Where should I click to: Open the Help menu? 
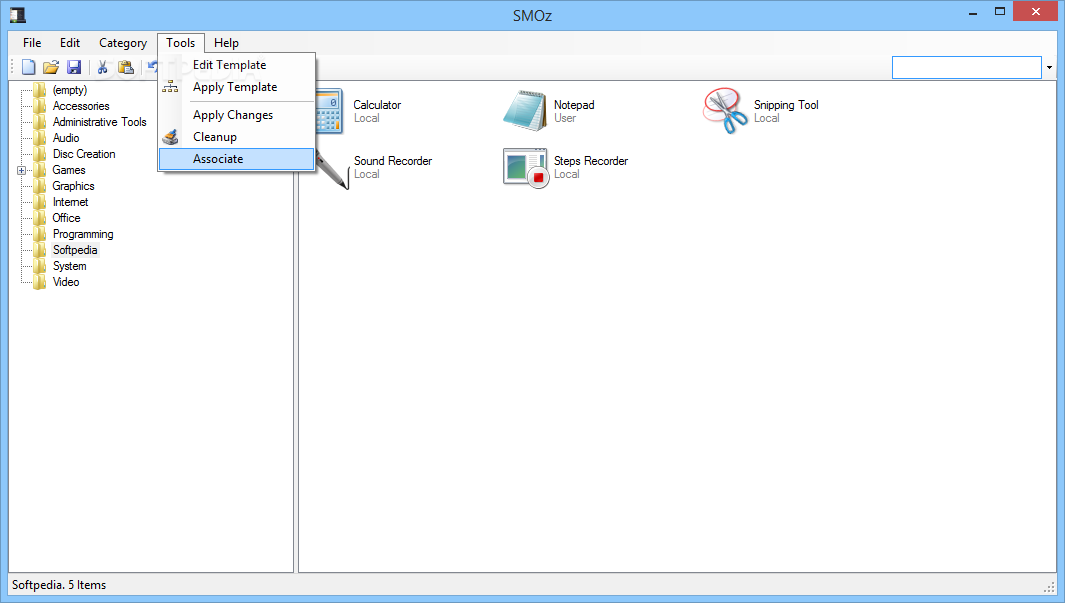tap(226, 43)
